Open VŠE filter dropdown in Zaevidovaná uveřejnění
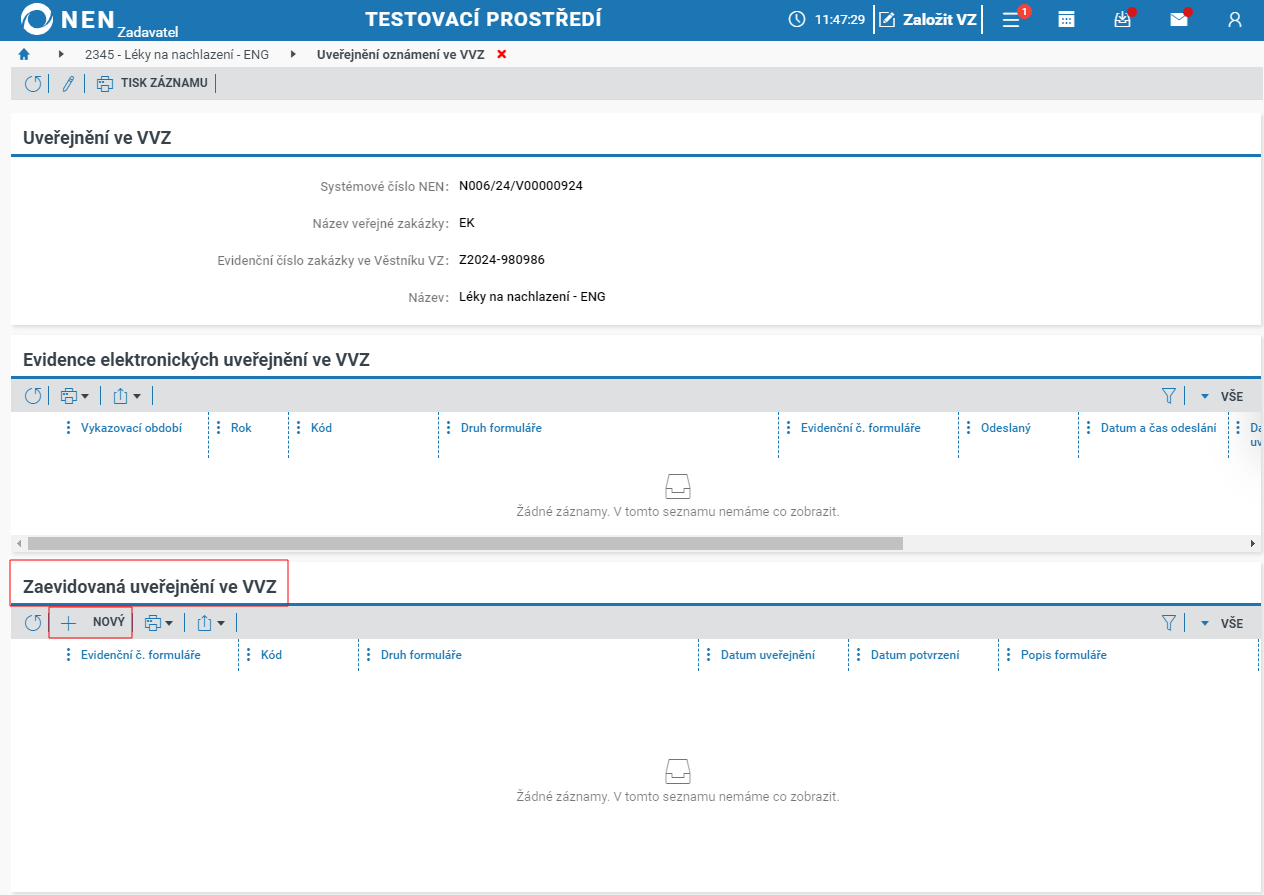 pos(1222,623)
